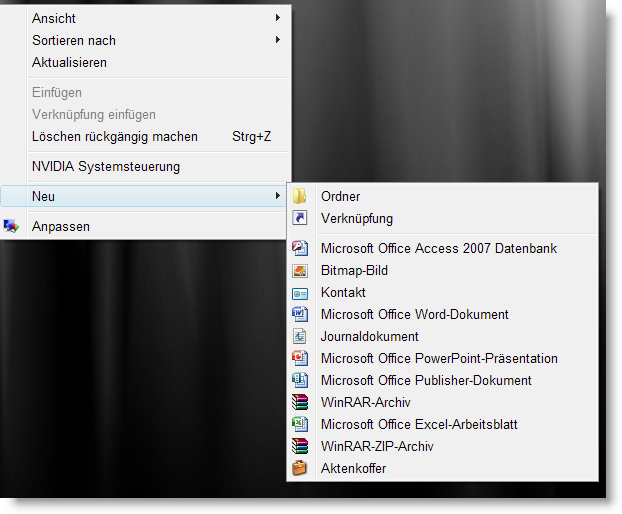Select Journaldokument in the submenu
Image resolution: width=622 pixels, height=514 pixels.
point(442,336)
